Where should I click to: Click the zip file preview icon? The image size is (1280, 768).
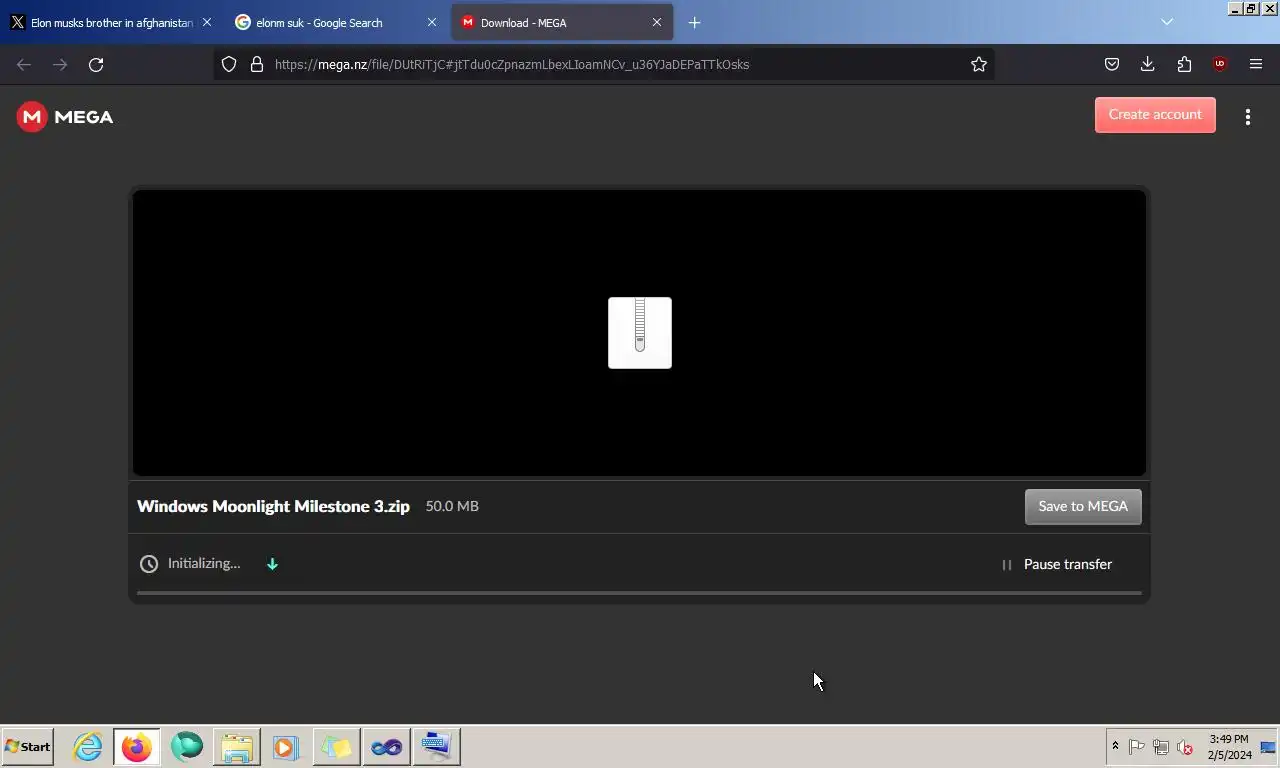point(640,333)
